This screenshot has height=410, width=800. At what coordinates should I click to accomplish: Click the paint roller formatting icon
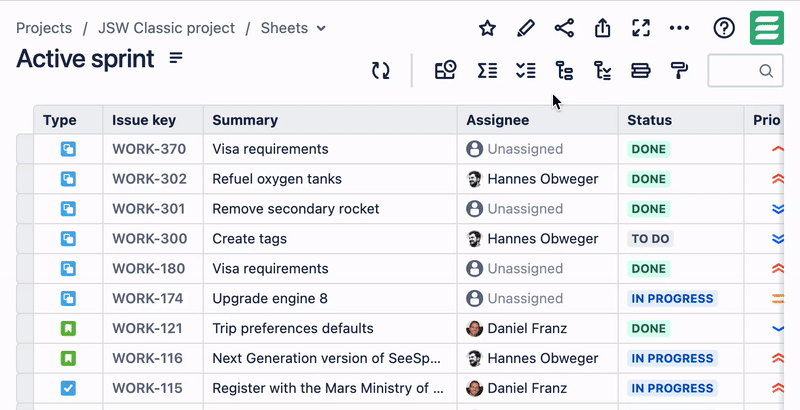pyautogui.click(x=679, y=70)
